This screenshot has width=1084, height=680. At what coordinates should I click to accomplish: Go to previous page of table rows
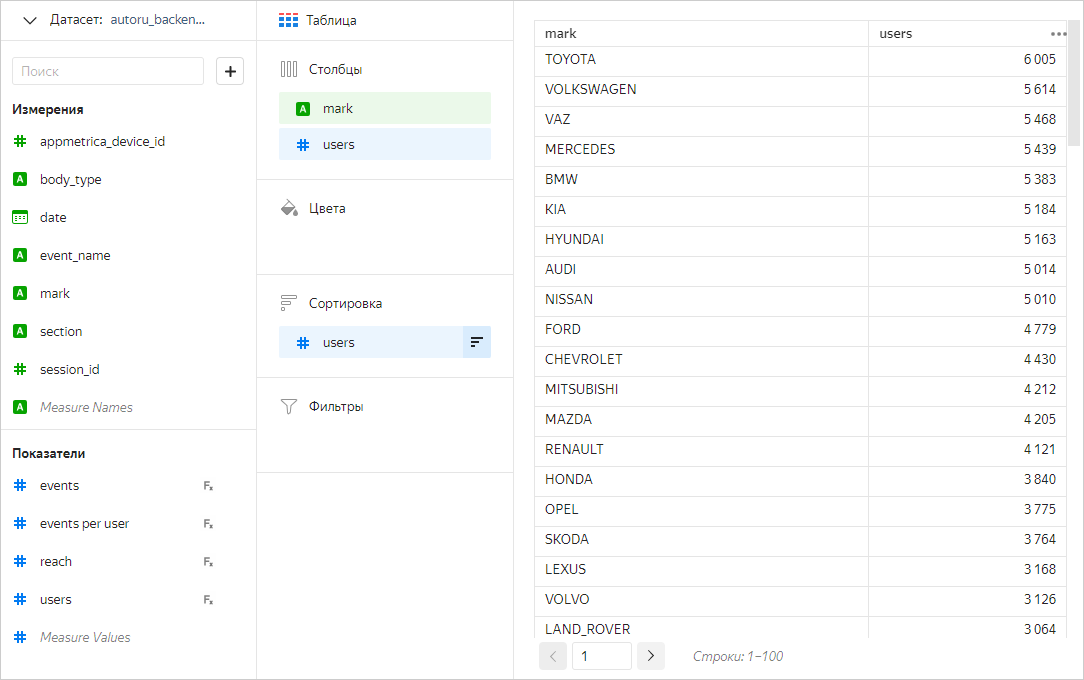click(553, 656)
